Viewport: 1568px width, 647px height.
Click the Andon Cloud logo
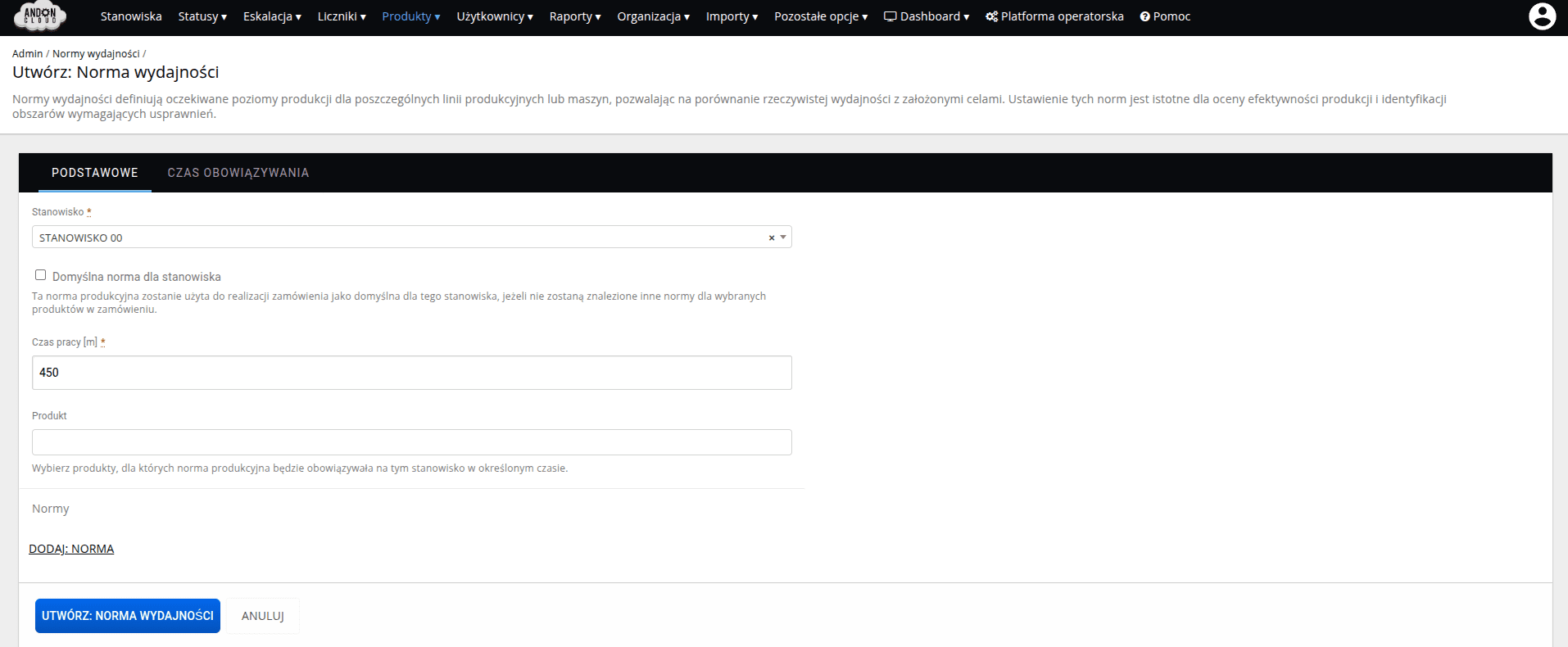pyautogui.click(x=40, y=16)
